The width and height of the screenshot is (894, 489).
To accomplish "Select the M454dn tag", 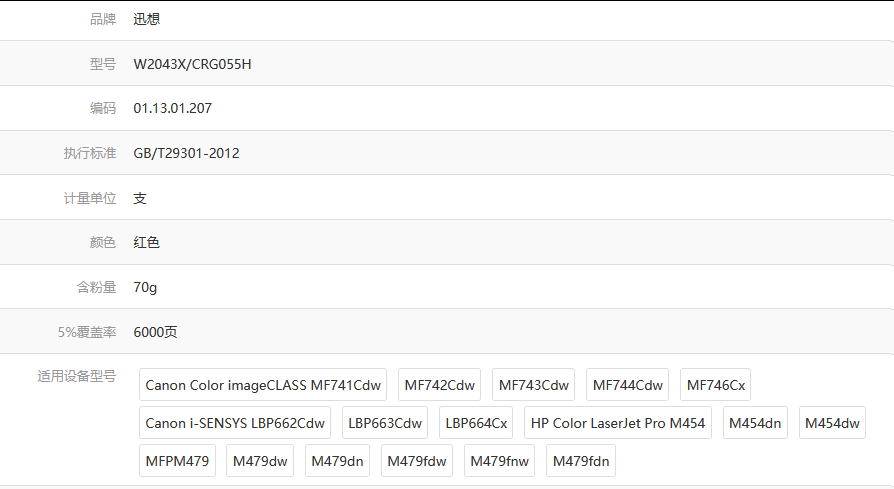I will coord(755,423).
